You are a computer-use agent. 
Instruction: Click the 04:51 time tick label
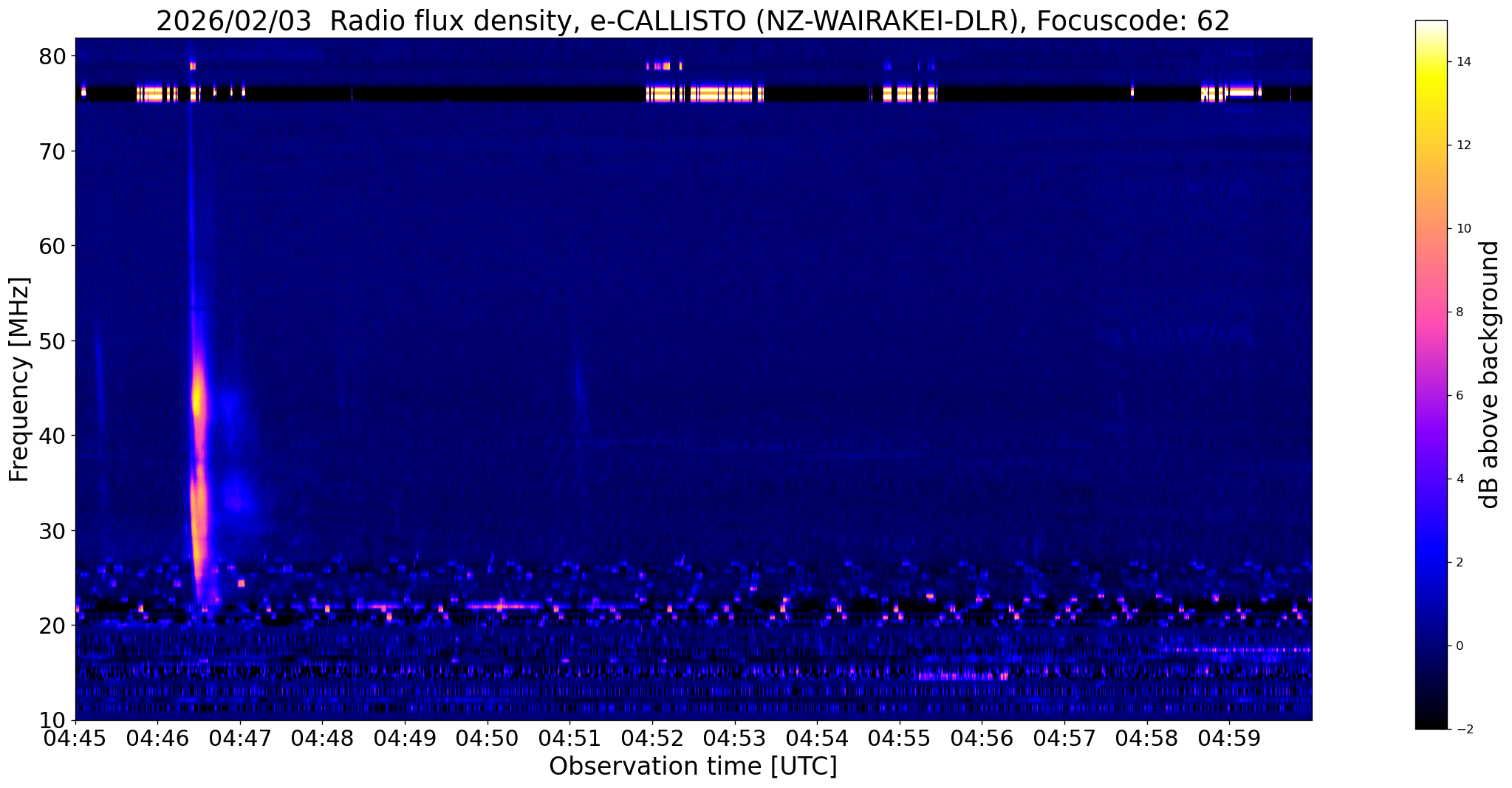(x=569, y=738)
